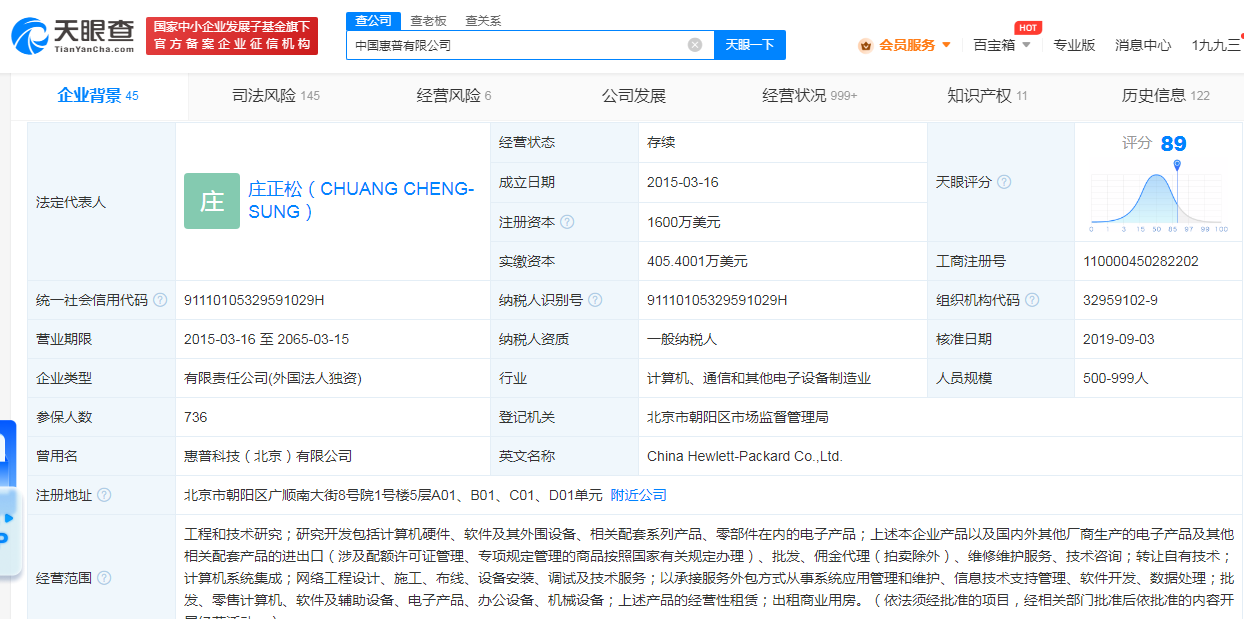Switch to the 查老板 search tab
Image resolution: width=1244 pixels, height=619 pixels.
click(429, 20)
